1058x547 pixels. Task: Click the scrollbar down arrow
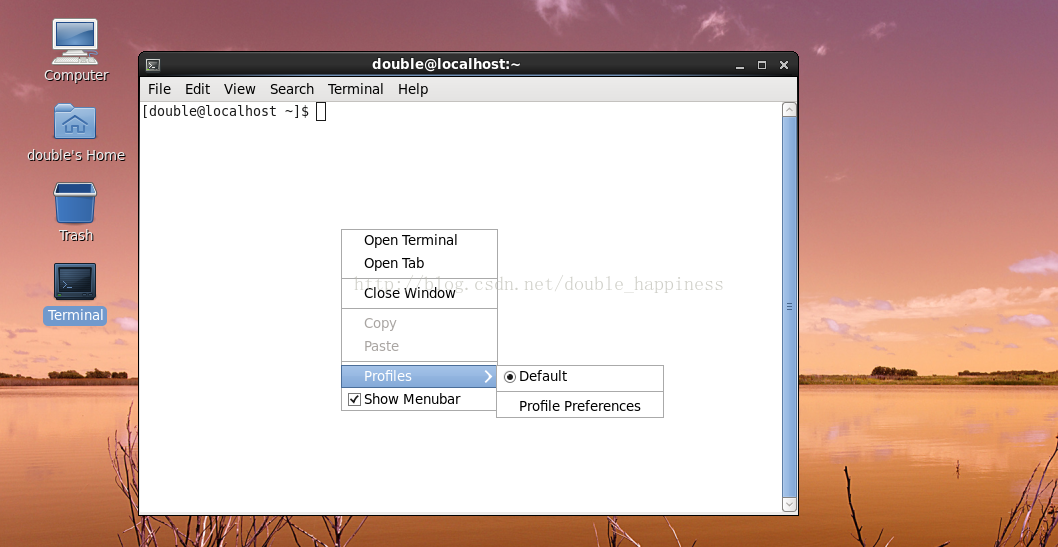point(789,504)
